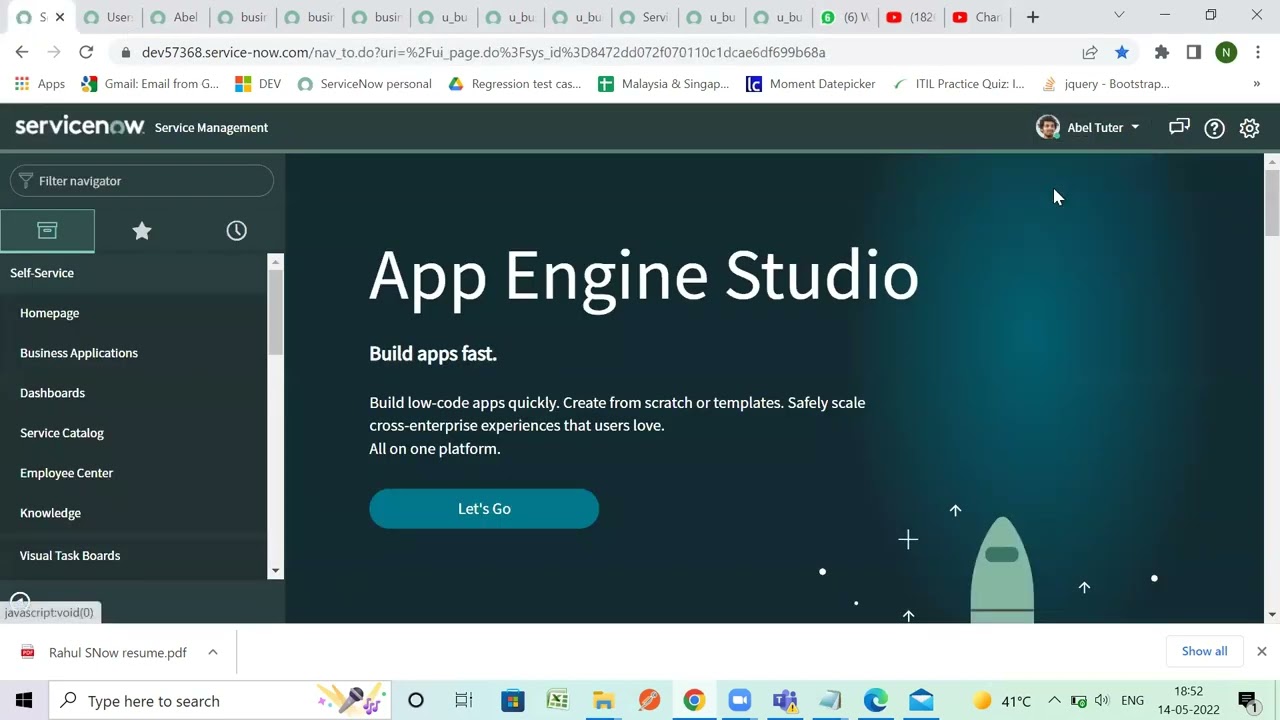
Task: Switch to the YouTube (182 browser tab
Action: (x=911, y=17)
